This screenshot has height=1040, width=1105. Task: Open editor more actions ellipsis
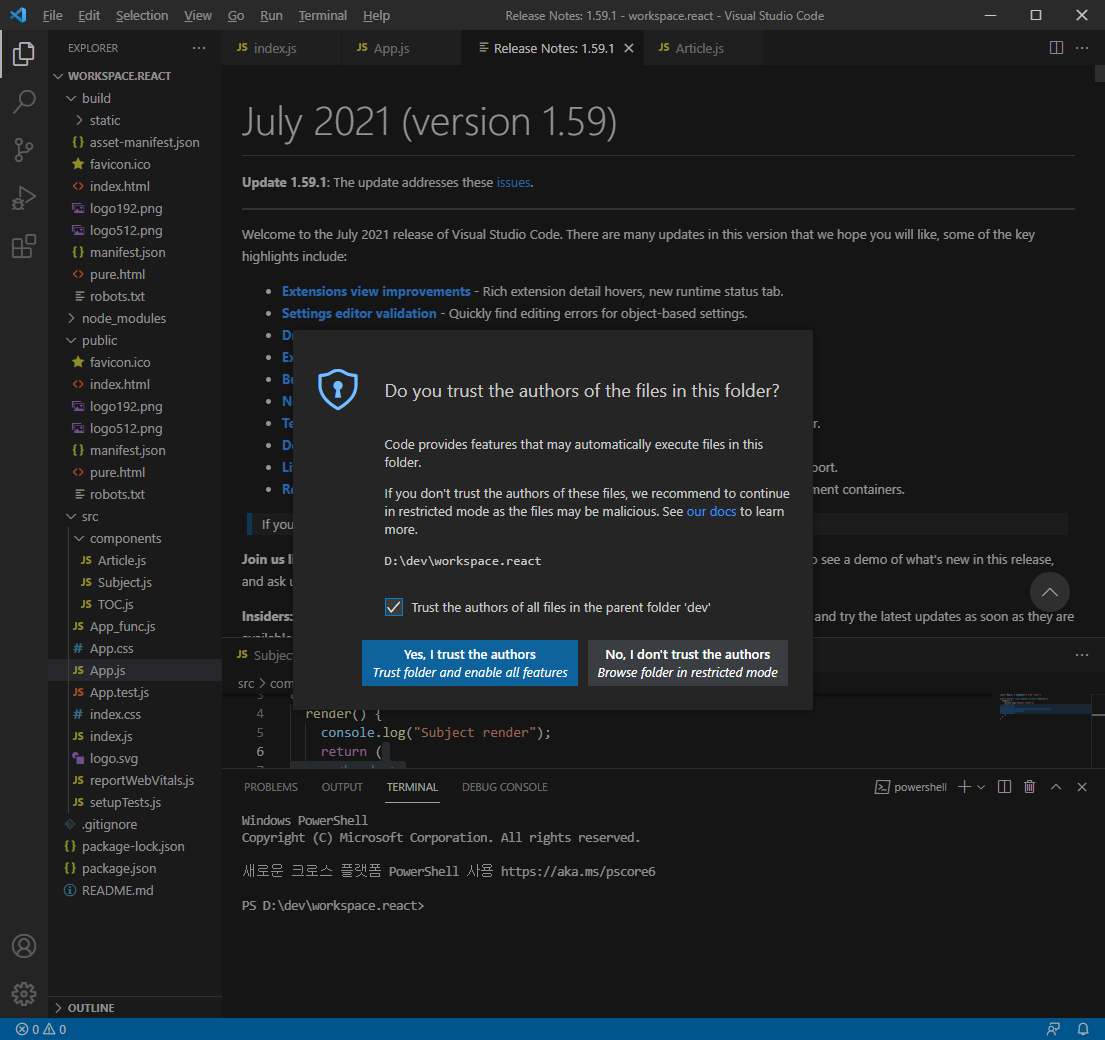1082,48
